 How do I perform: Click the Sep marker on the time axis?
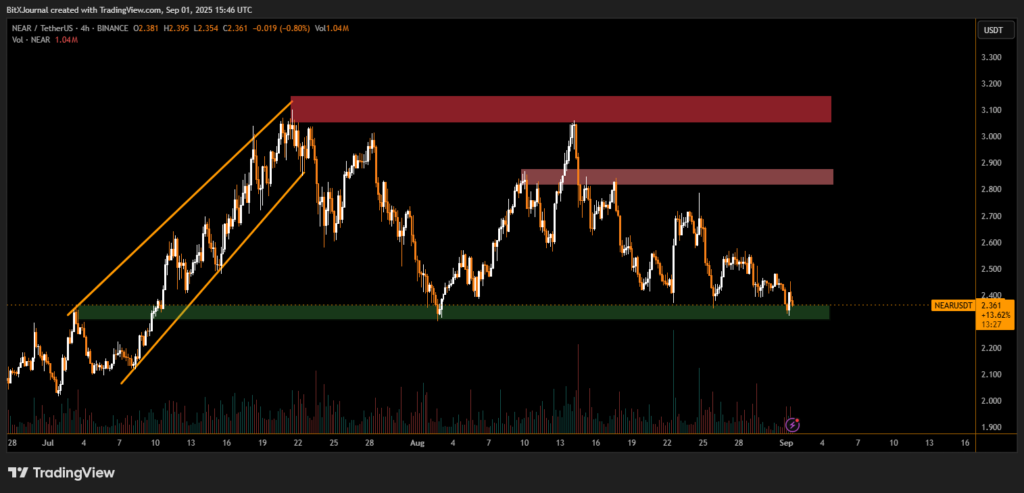click(x=785, y=441)
